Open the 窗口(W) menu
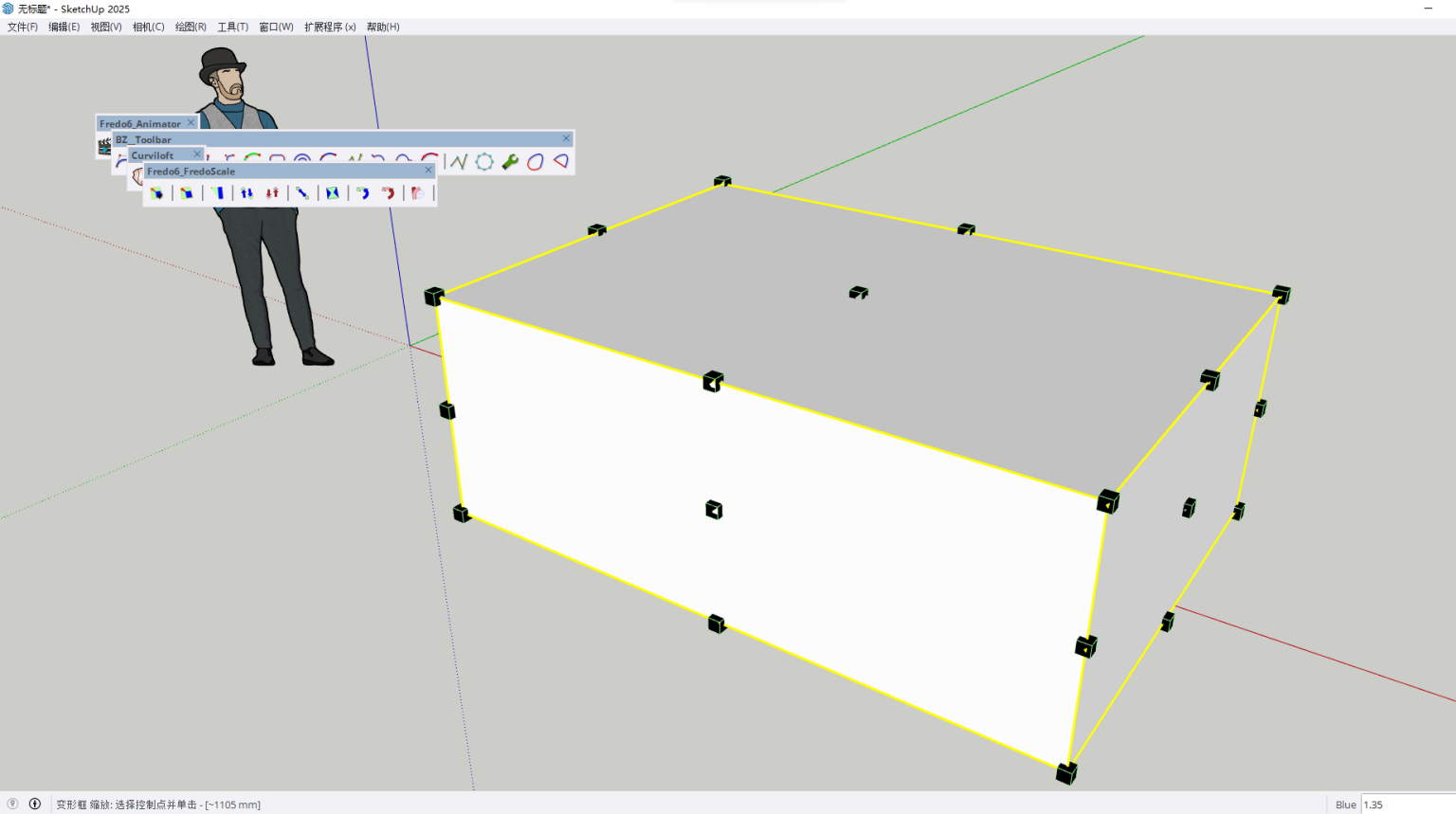 point(275,27)
